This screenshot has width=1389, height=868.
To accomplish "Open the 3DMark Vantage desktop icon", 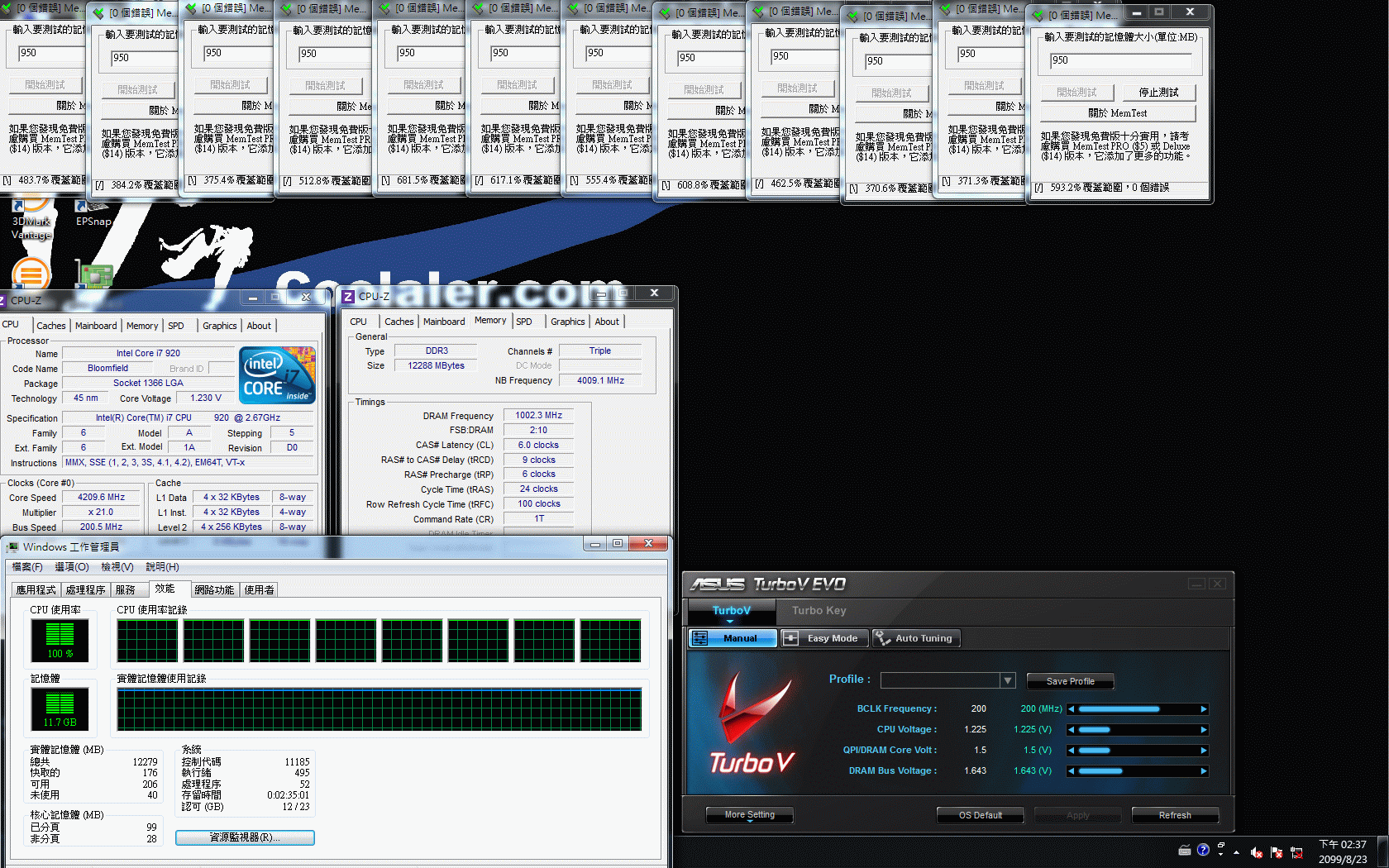I will (31, 218).
